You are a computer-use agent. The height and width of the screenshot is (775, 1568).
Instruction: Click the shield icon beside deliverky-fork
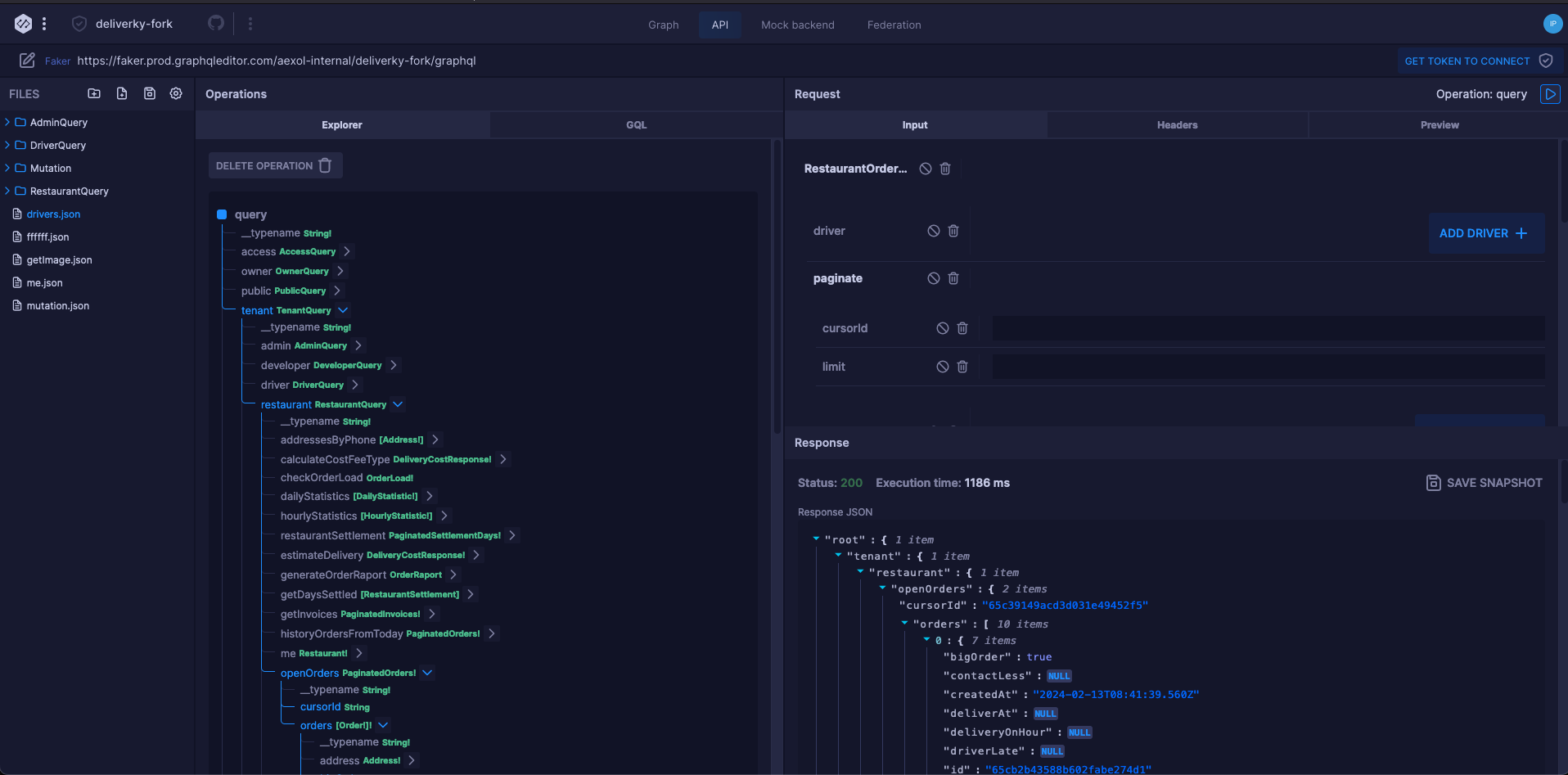tap(79, 24)
